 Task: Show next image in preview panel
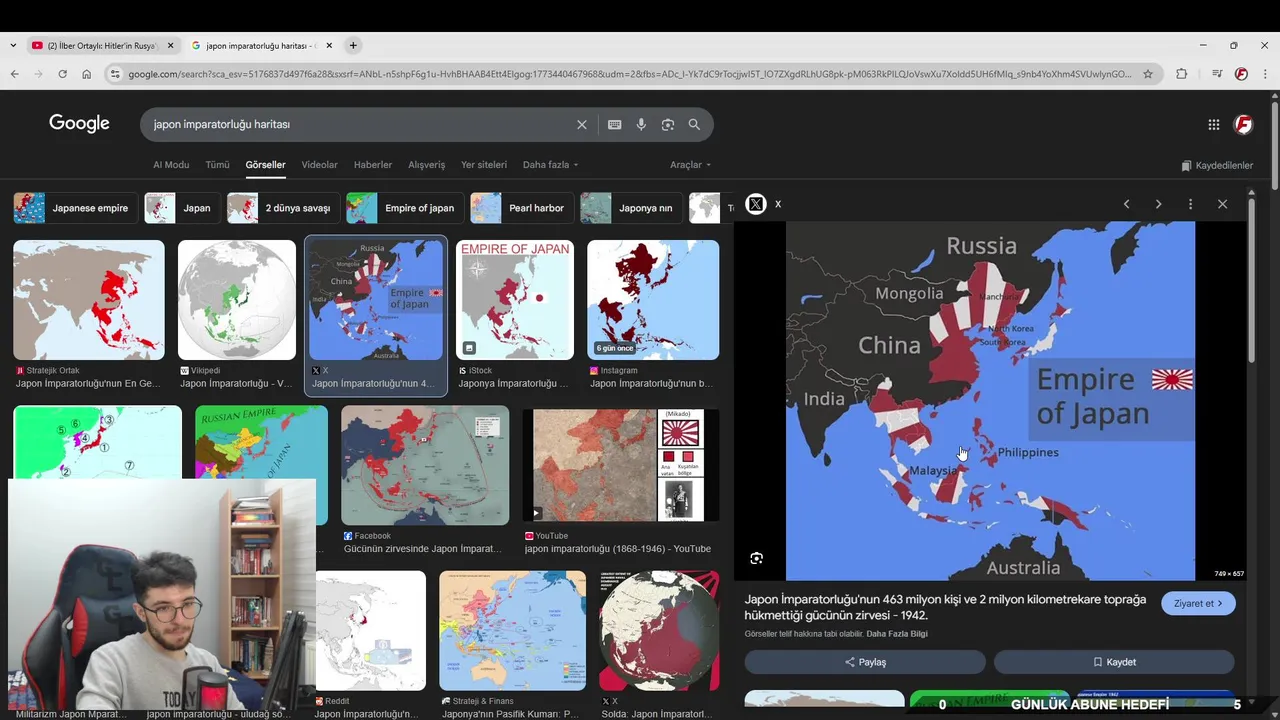tap(1158, 204)
